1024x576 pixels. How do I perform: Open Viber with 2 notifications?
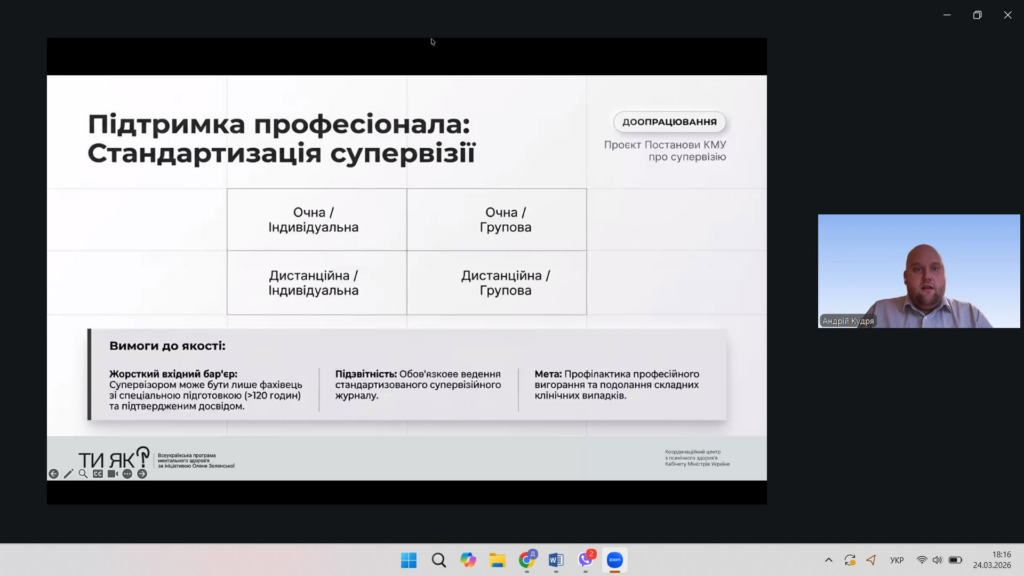(586, 560)
